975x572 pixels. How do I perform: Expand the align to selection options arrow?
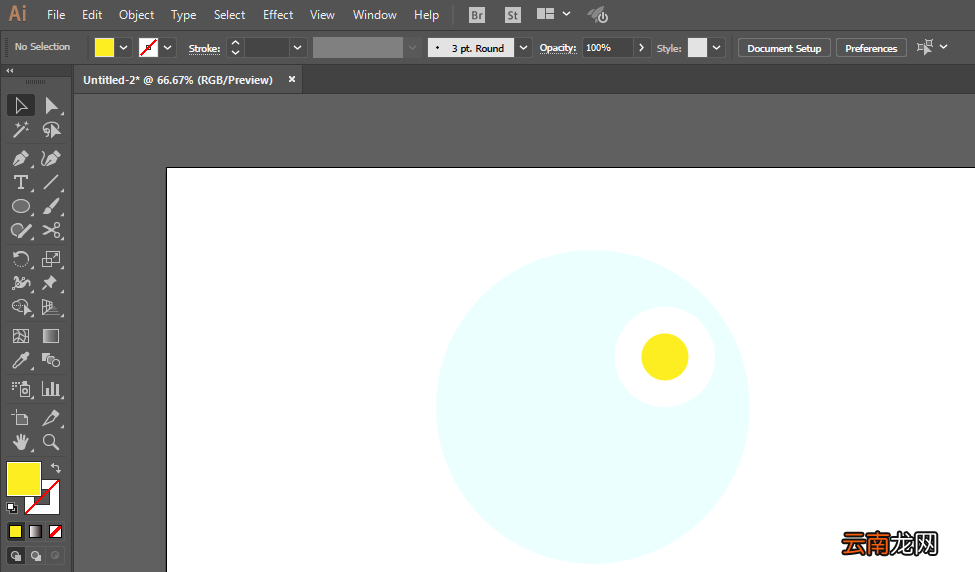(x=944, y=47)
